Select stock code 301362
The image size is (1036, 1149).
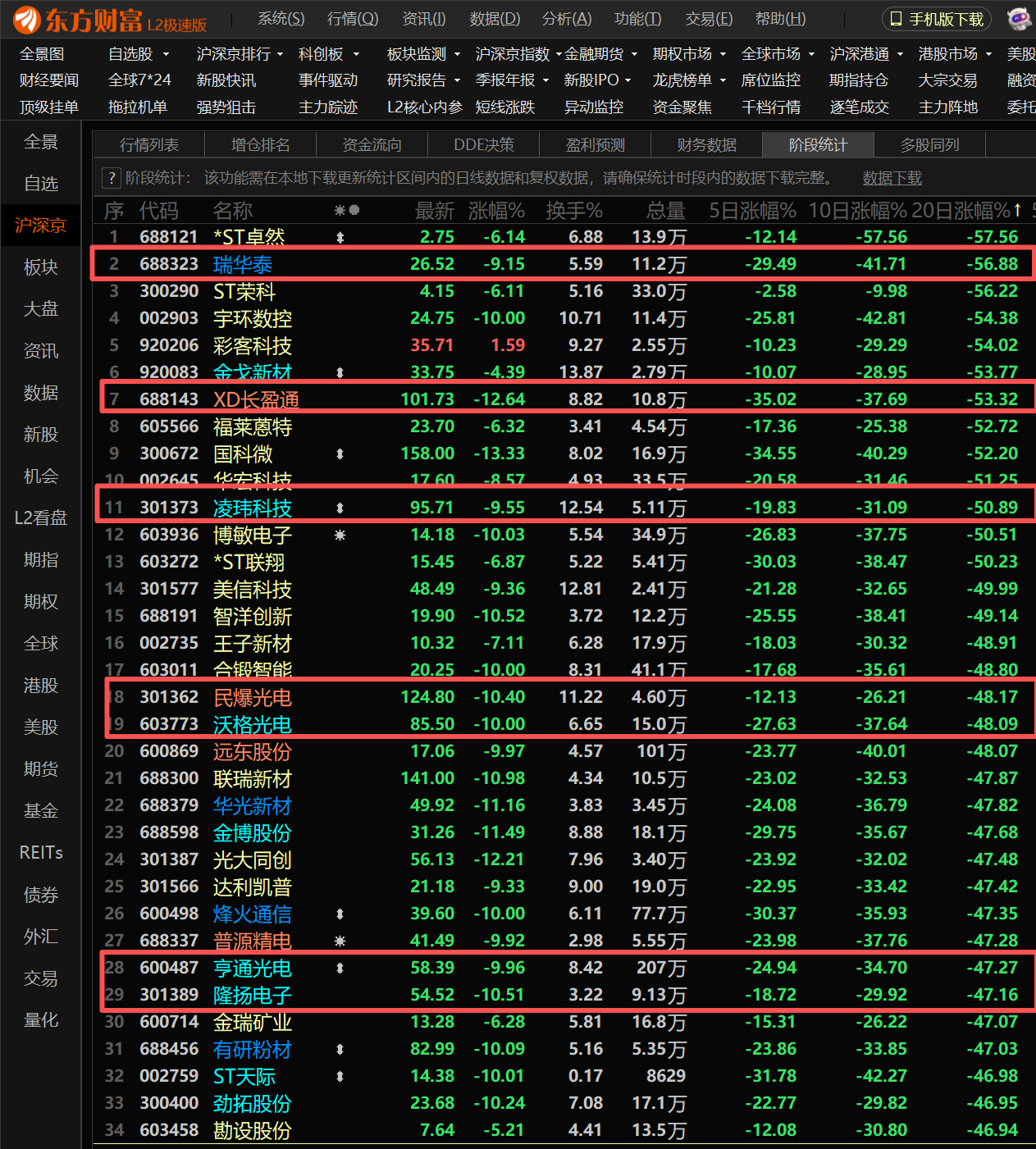[x=169, y=698]
